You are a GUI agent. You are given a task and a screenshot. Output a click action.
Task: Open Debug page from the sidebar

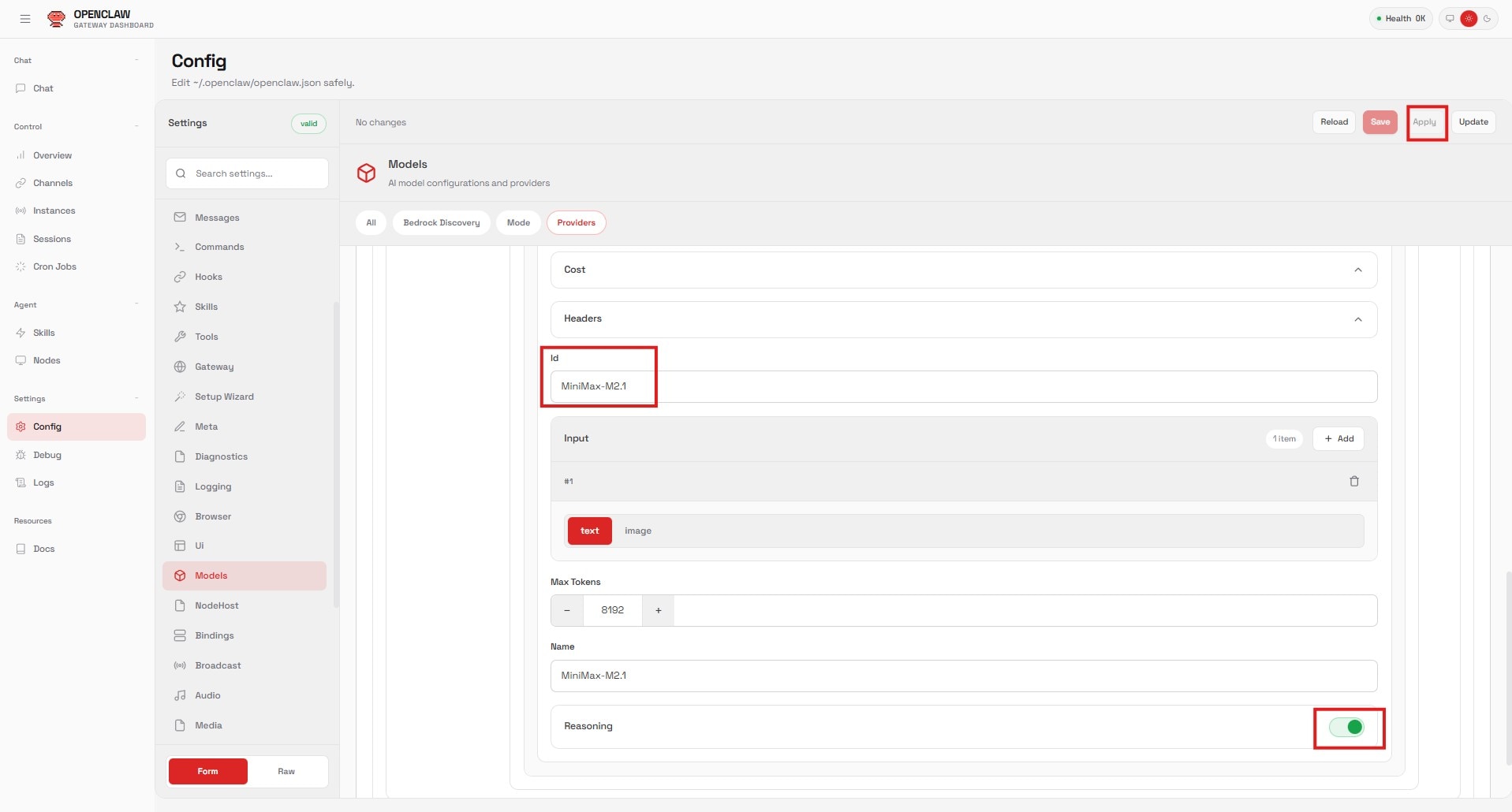47,455
